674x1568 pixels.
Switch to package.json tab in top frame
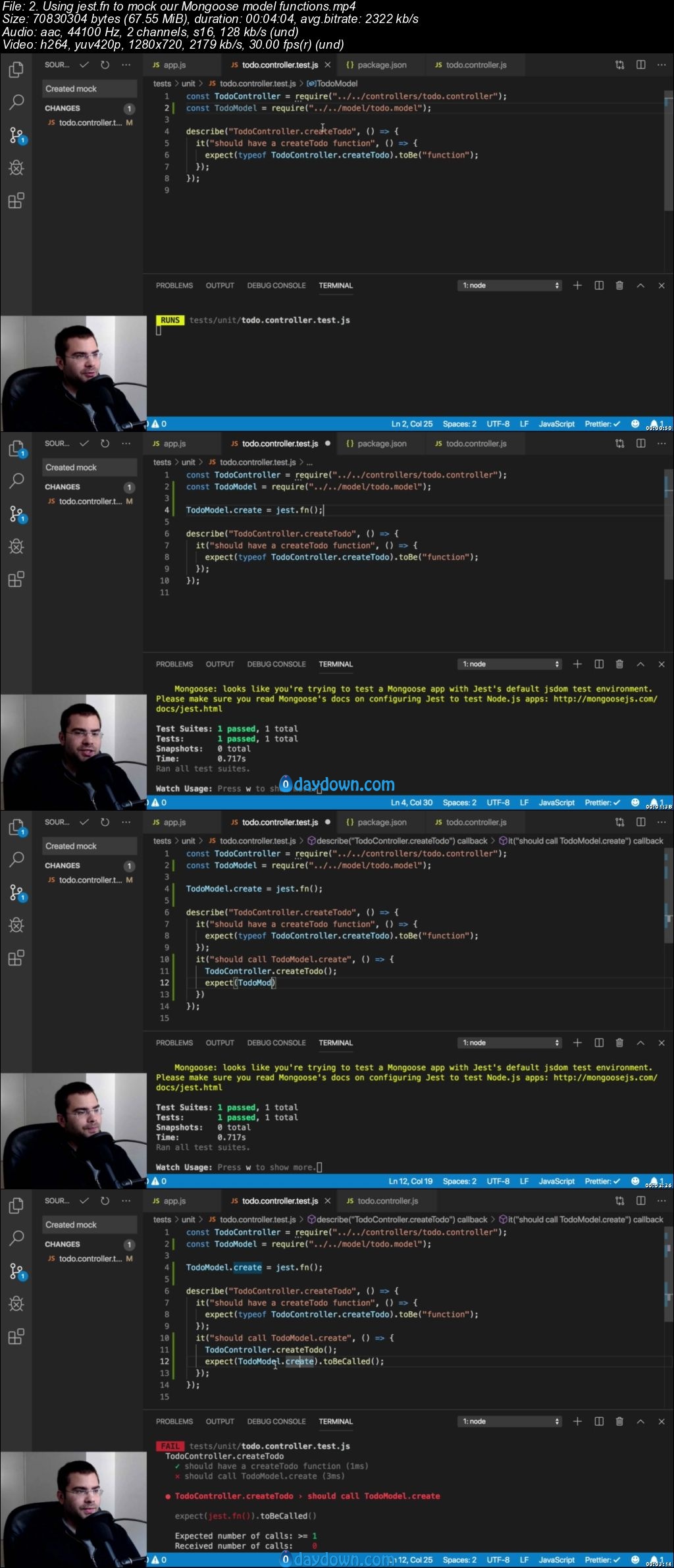point(376,65)
